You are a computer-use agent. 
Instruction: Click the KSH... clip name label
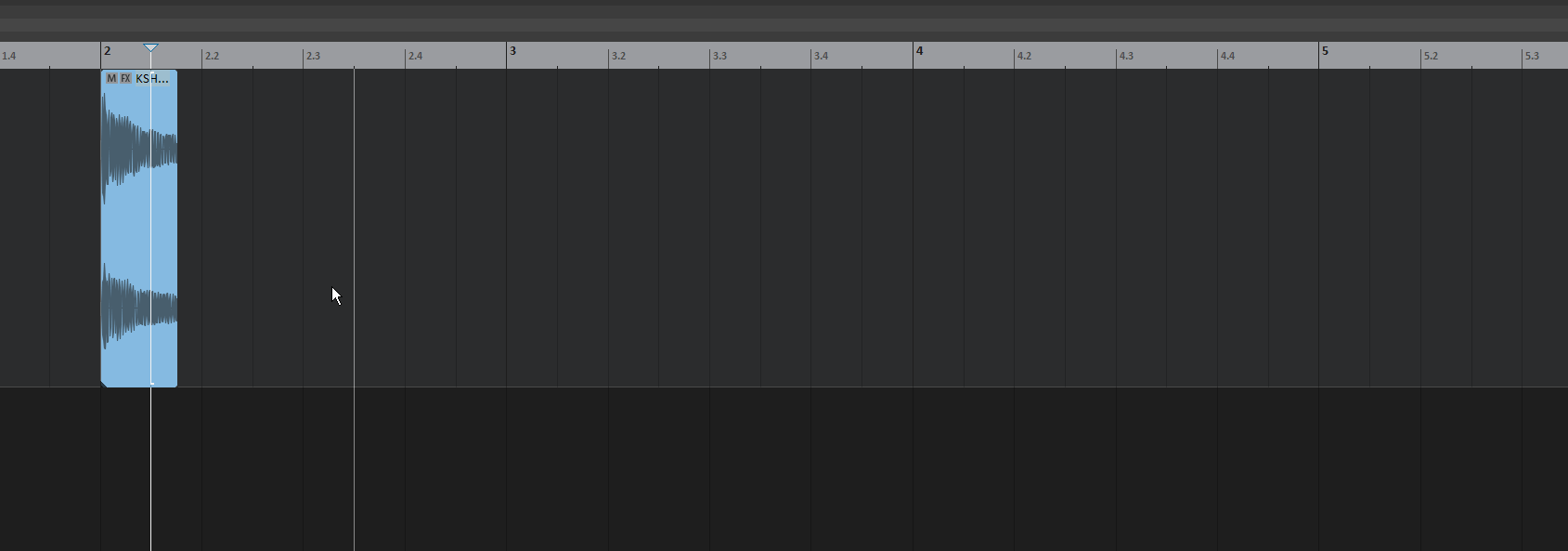point(152,79)
